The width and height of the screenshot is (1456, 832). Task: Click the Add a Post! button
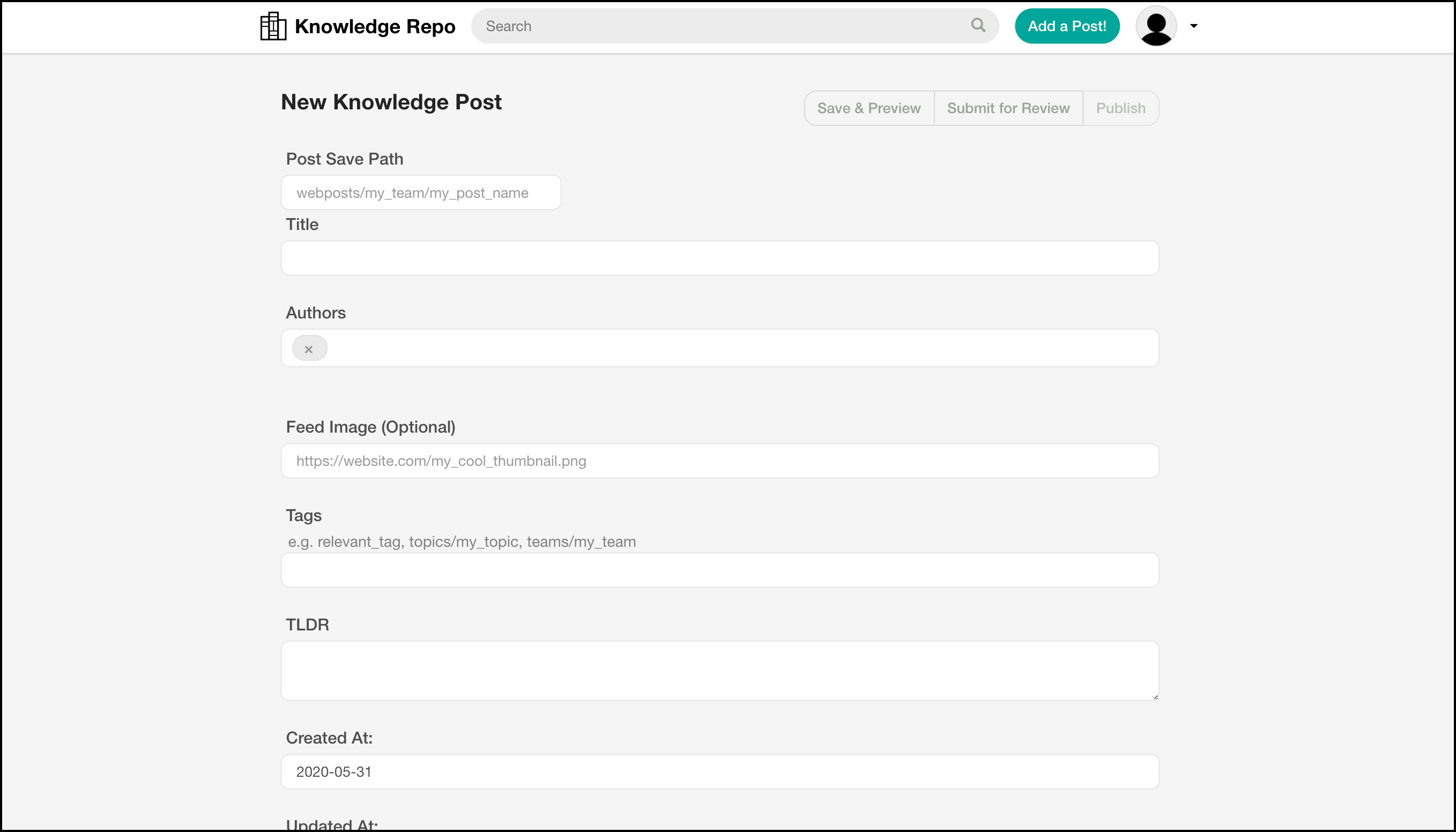1066,26
